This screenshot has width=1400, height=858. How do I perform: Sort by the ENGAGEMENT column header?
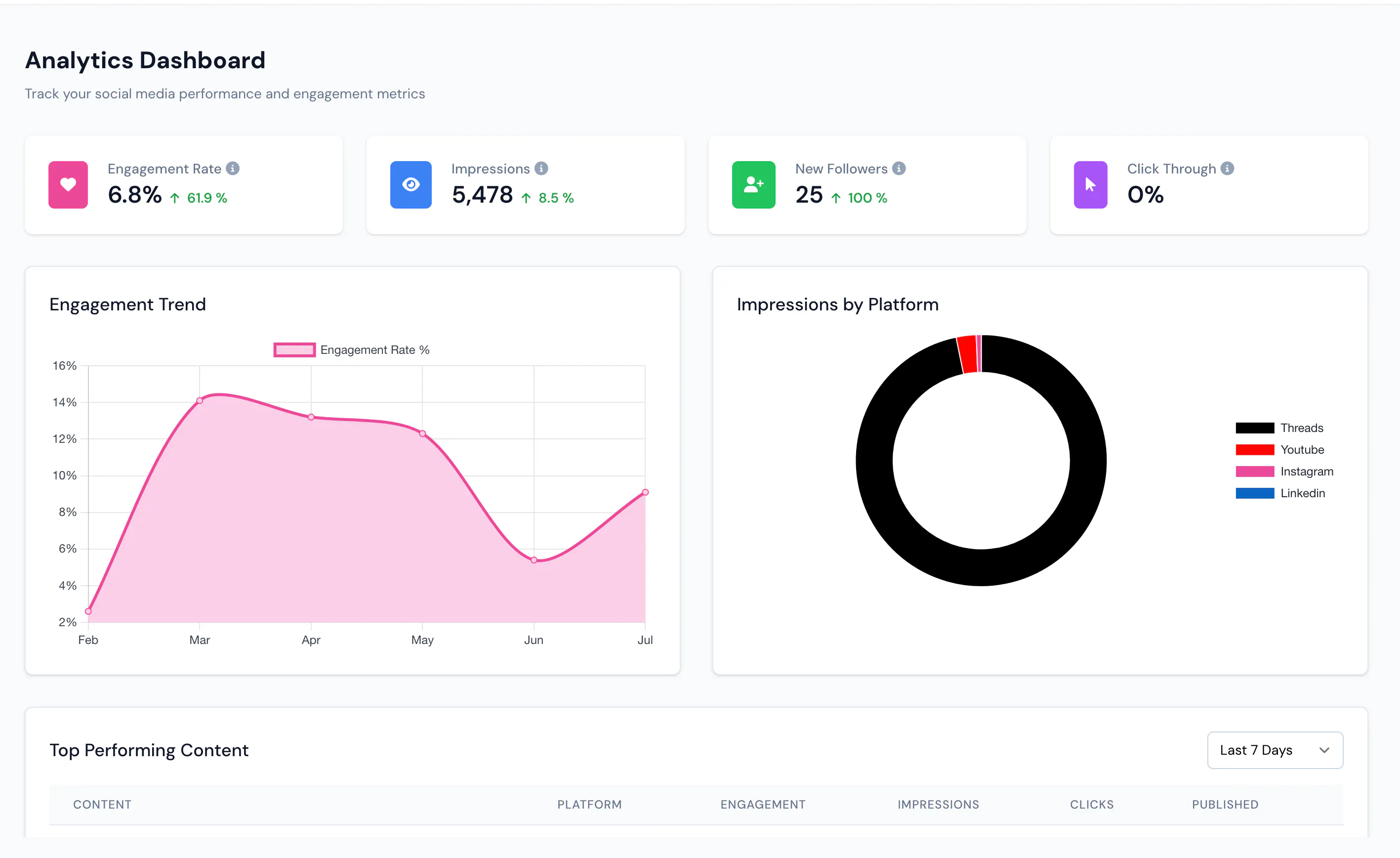(x=763, y=804)
